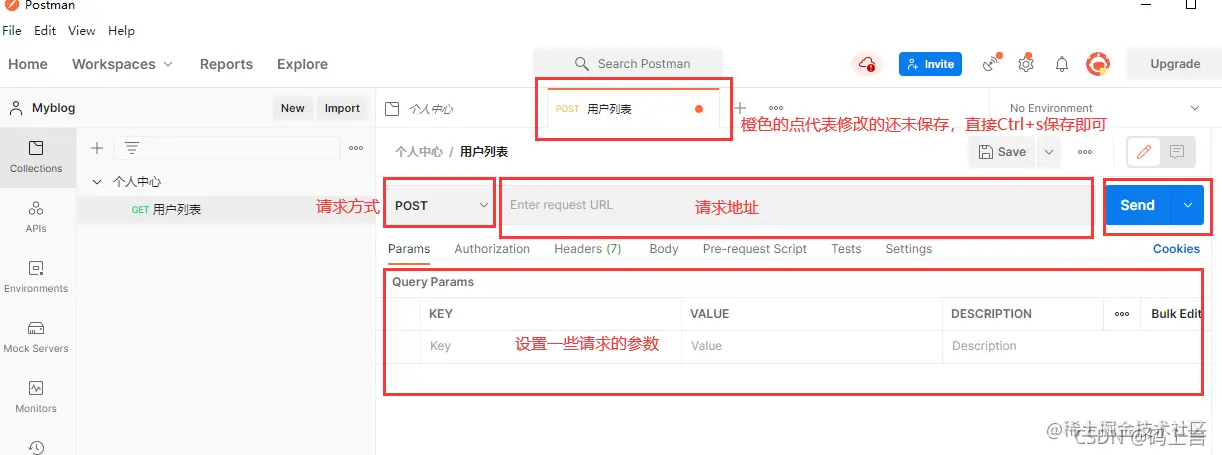The height and width of the screenshot is (455, 1222).
Task: Open the Save options arrow
Action: point(1048,152)
